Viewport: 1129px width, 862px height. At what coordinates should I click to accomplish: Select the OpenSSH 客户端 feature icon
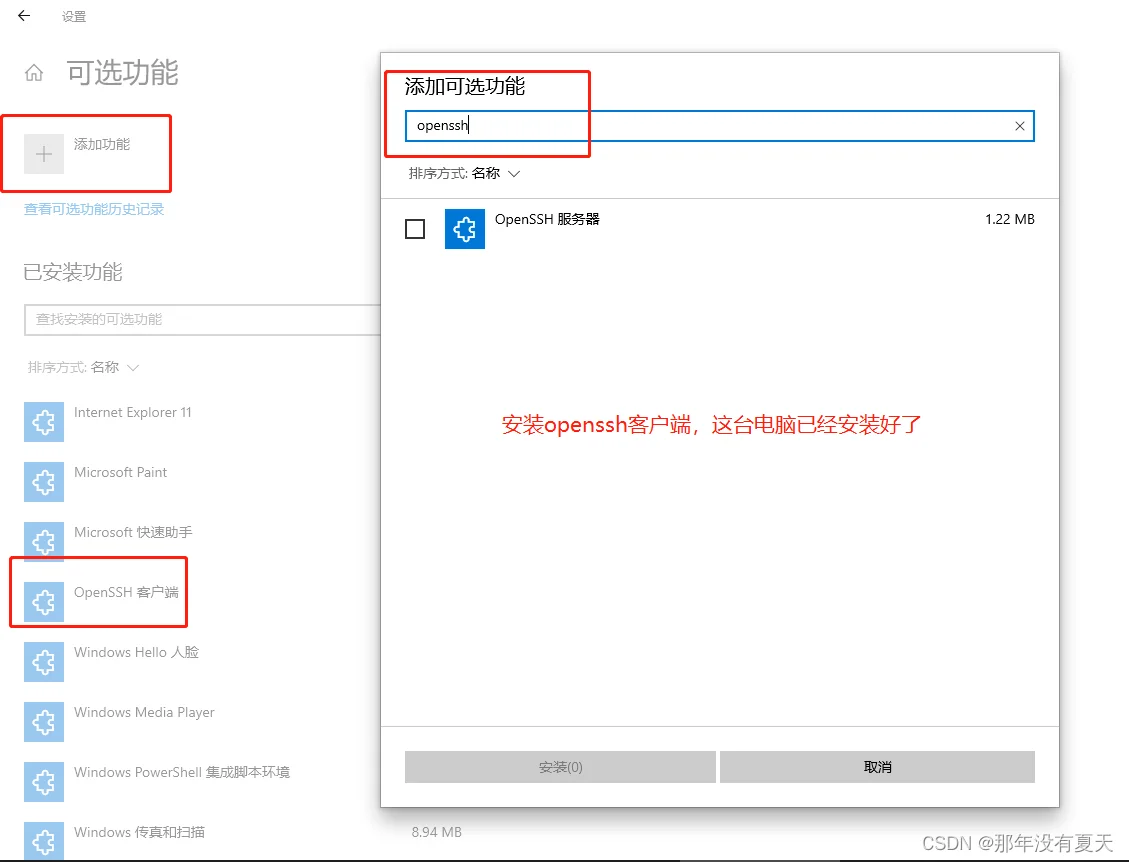[44, 601]
